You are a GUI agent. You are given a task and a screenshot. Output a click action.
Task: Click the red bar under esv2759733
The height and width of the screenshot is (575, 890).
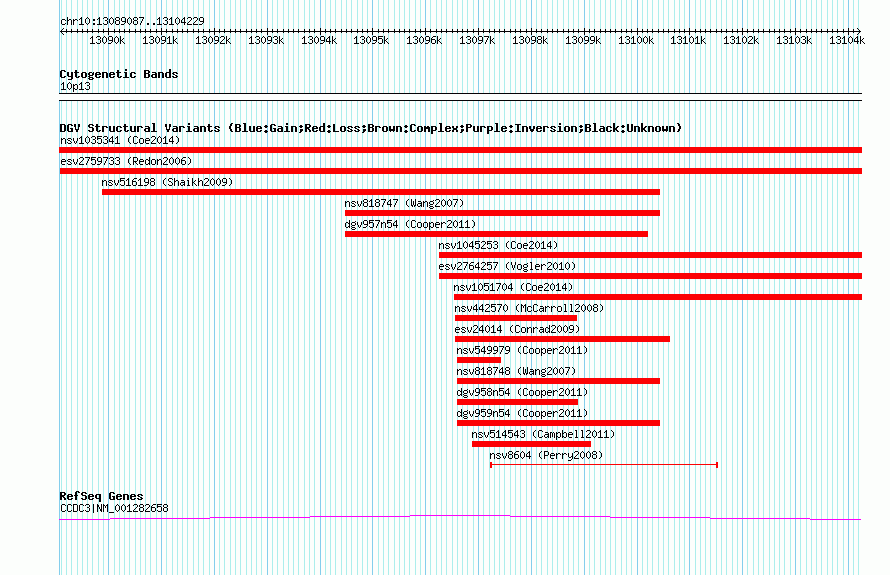(460, 171)
